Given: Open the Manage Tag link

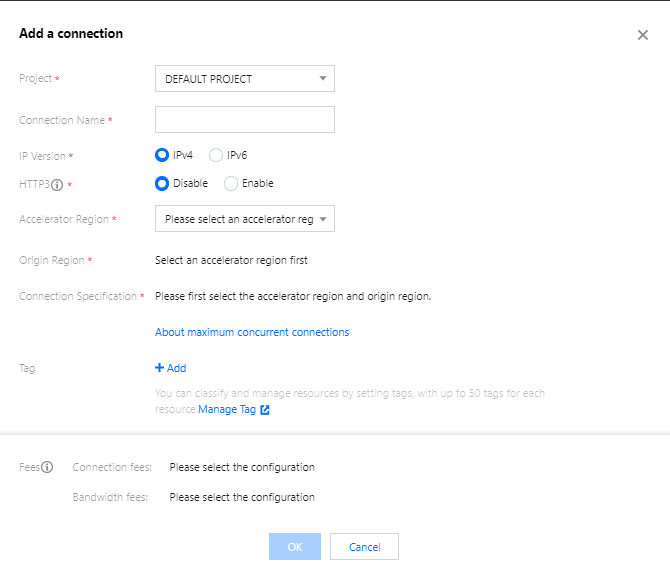Looking at the screenshot, I should point(227,410).
